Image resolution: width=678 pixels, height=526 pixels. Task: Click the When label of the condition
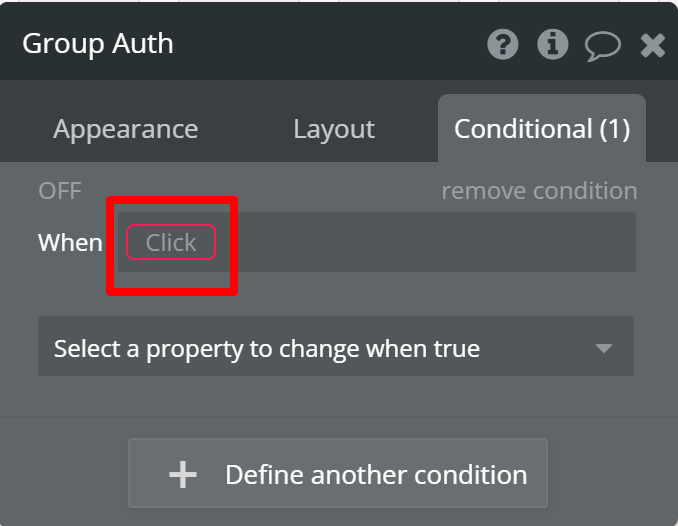coord(70,242)
